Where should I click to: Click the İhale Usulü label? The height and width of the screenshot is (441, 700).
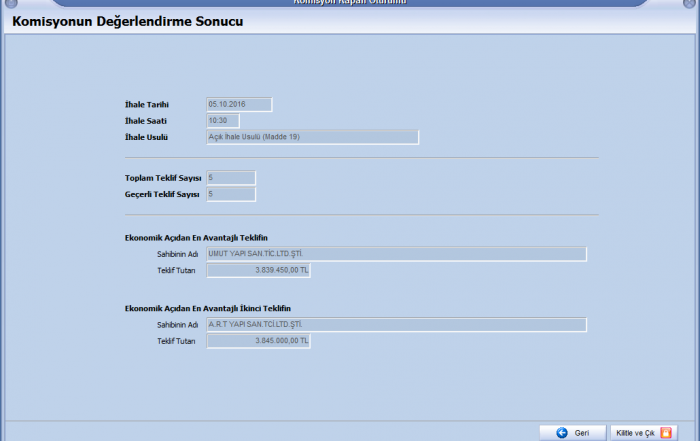[x=146, y=137]
